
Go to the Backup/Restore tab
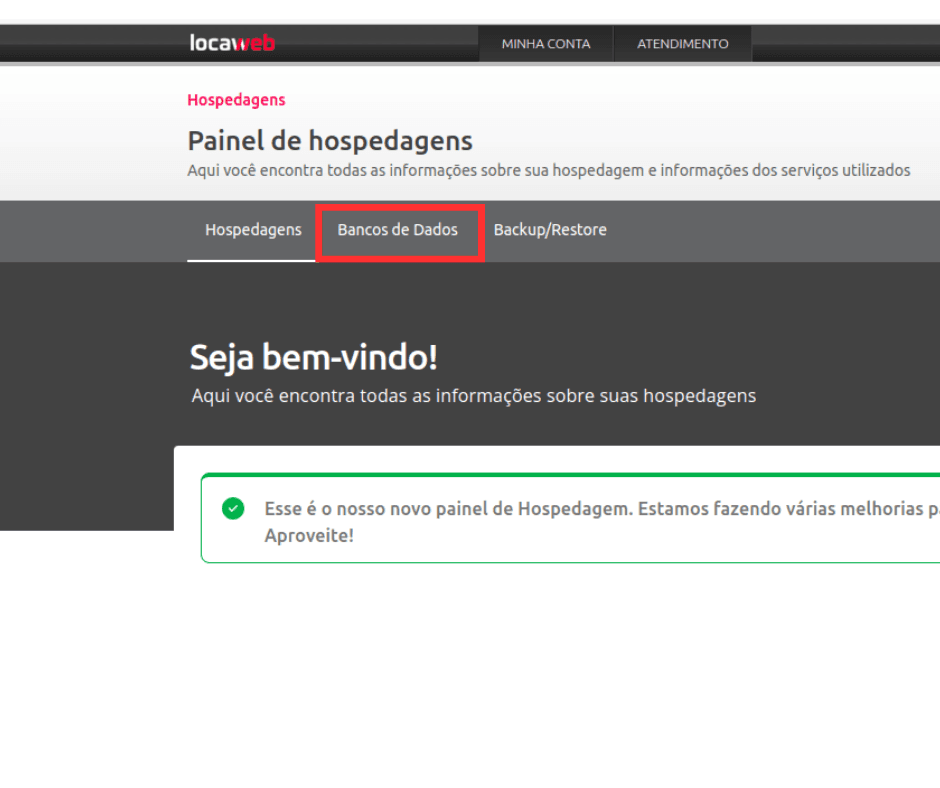coord(550,230)
